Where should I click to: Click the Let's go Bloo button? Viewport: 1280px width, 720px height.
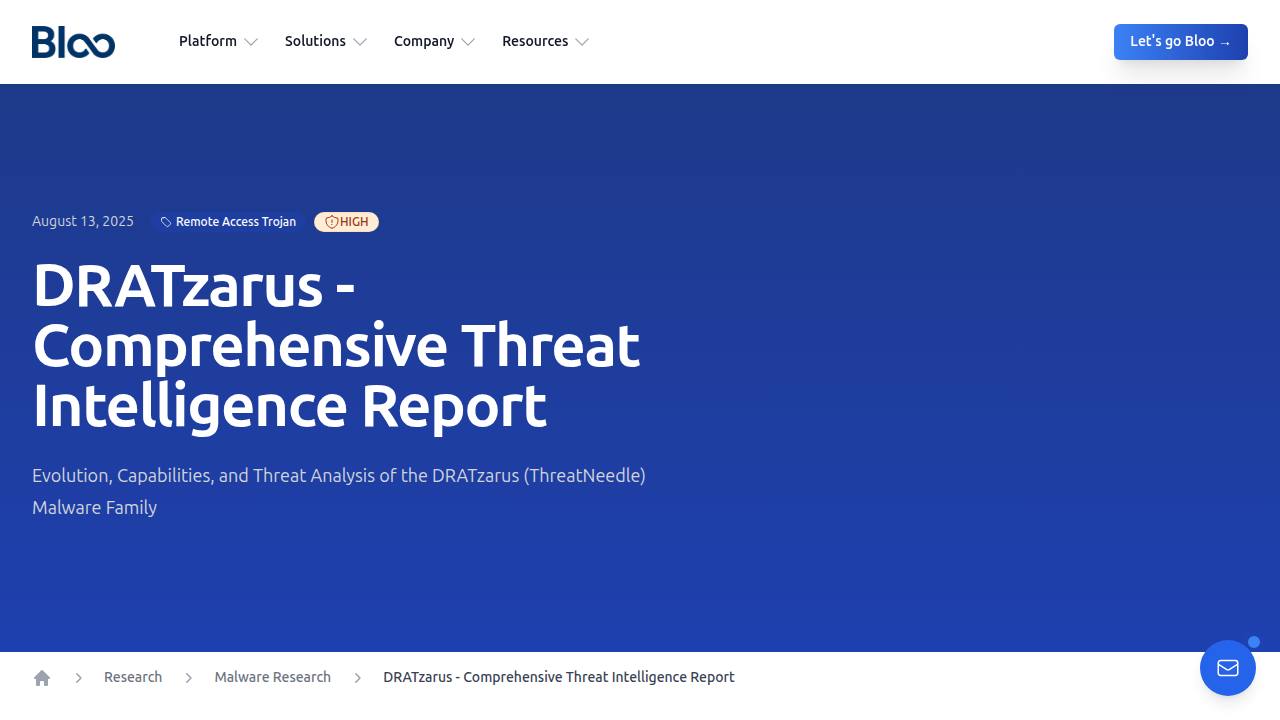point(1181,42)
